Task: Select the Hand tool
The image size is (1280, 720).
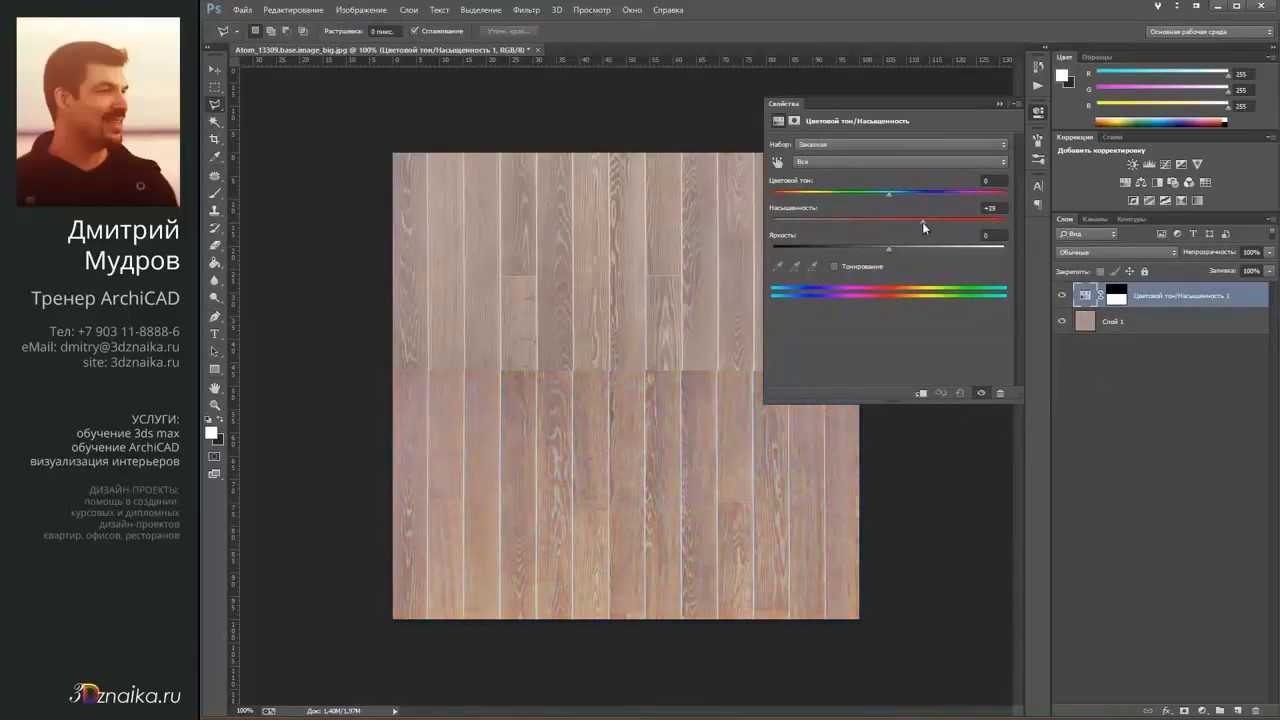Action: 215,387
